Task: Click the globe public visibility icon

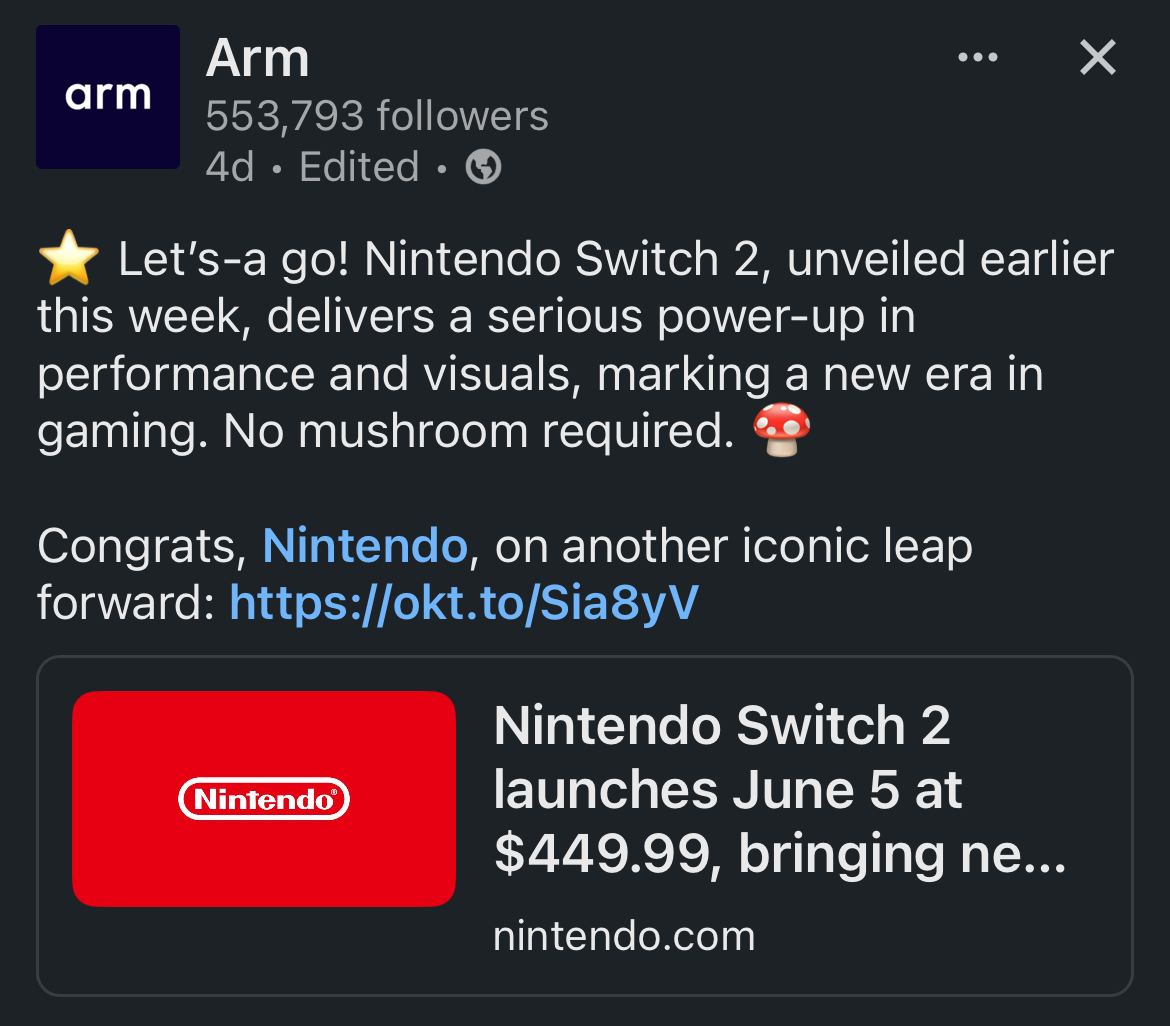Action: 484,166
